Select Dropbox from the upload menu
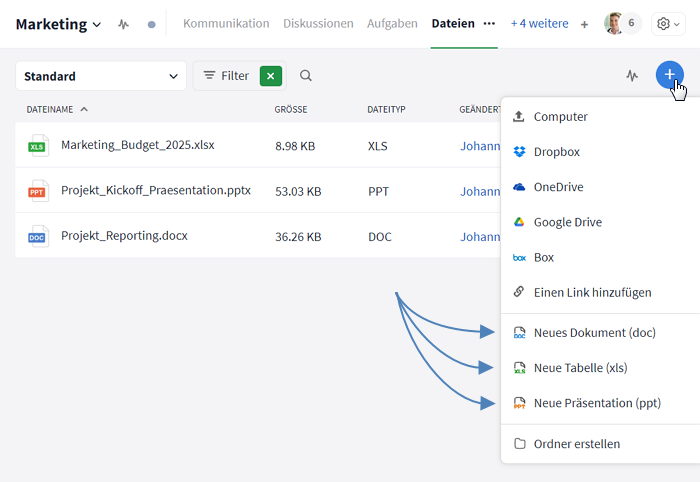 (556, 152)
